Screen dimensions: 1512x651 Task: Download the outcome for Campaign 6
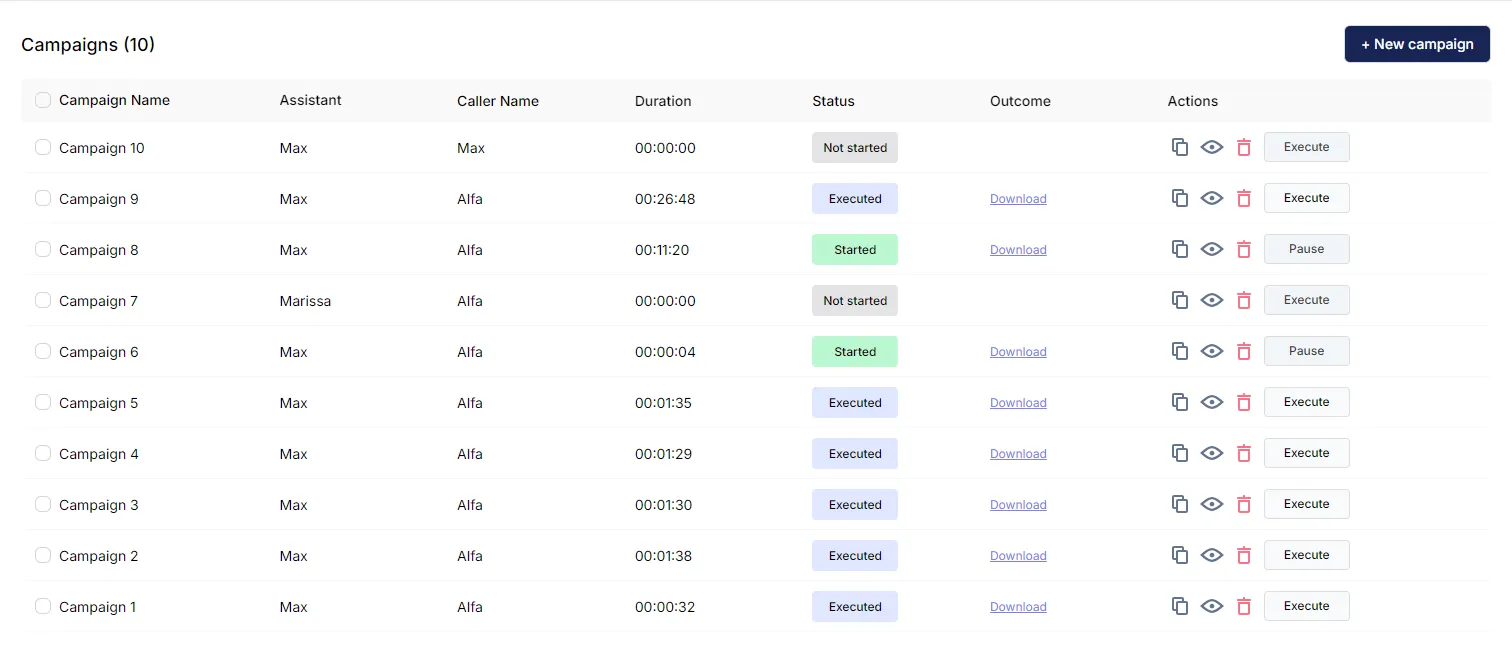pyautogui.click(x=1018, y=351)
